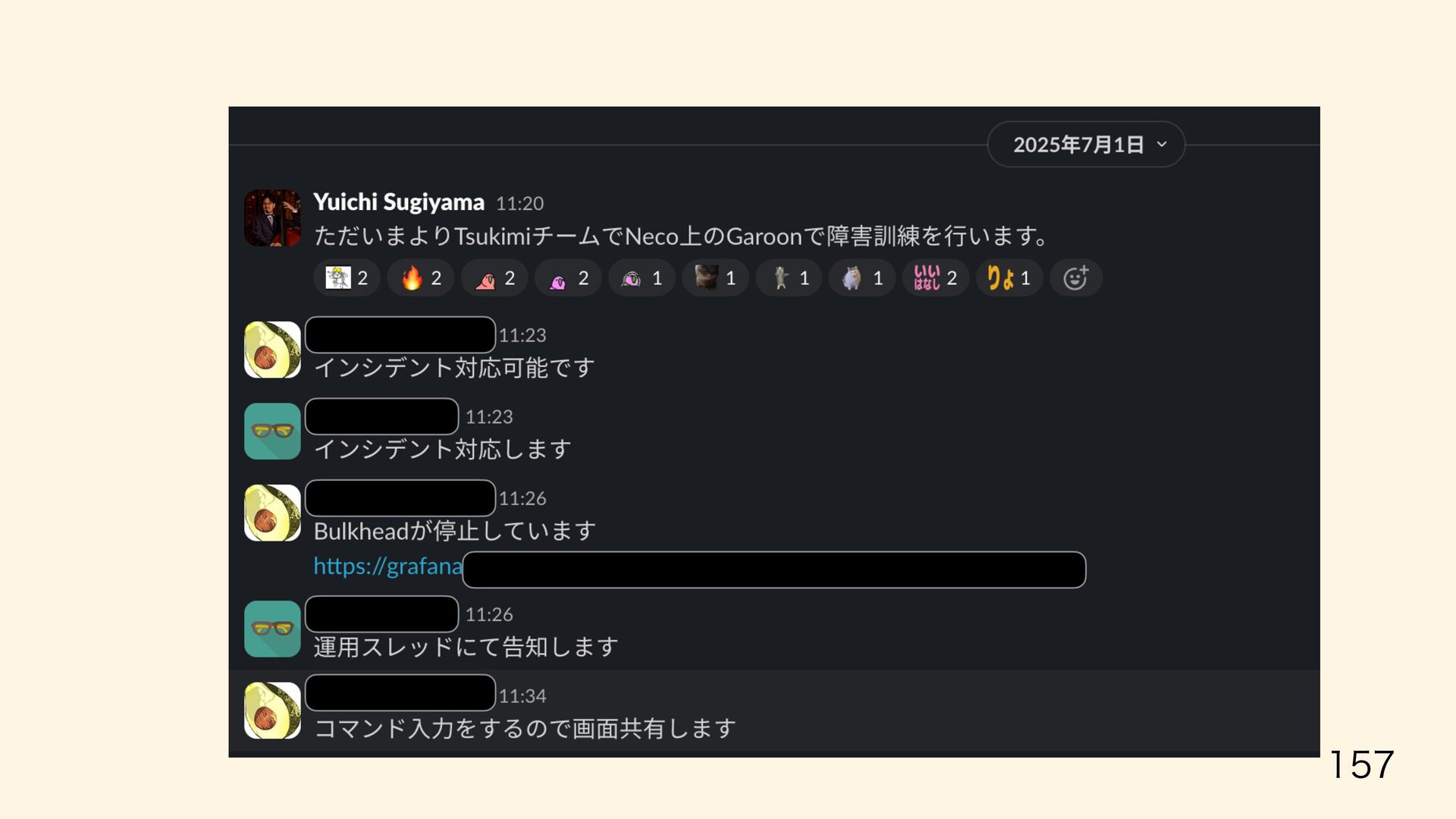Toggle the りょ reaction
This screenshot has height=819, width=1456.
click(1009, 278)
